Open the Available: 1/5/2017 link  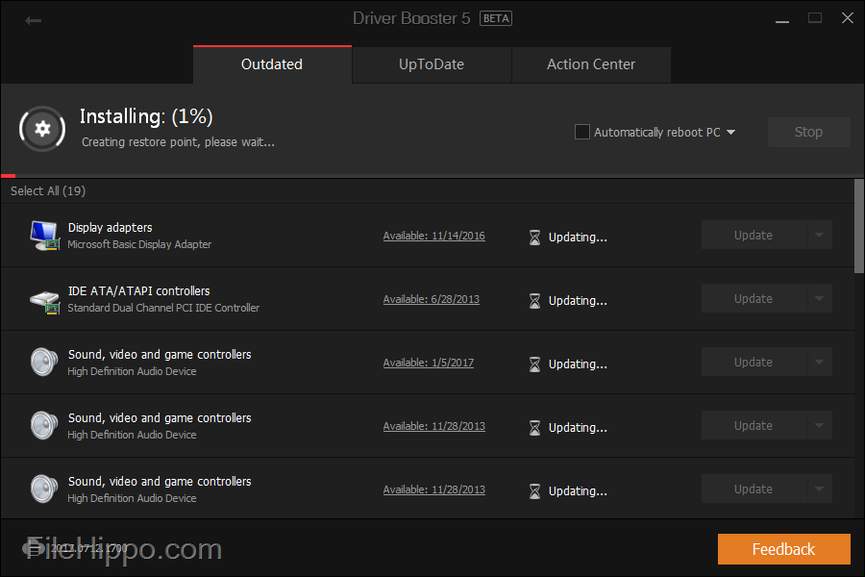coord(429,363)
